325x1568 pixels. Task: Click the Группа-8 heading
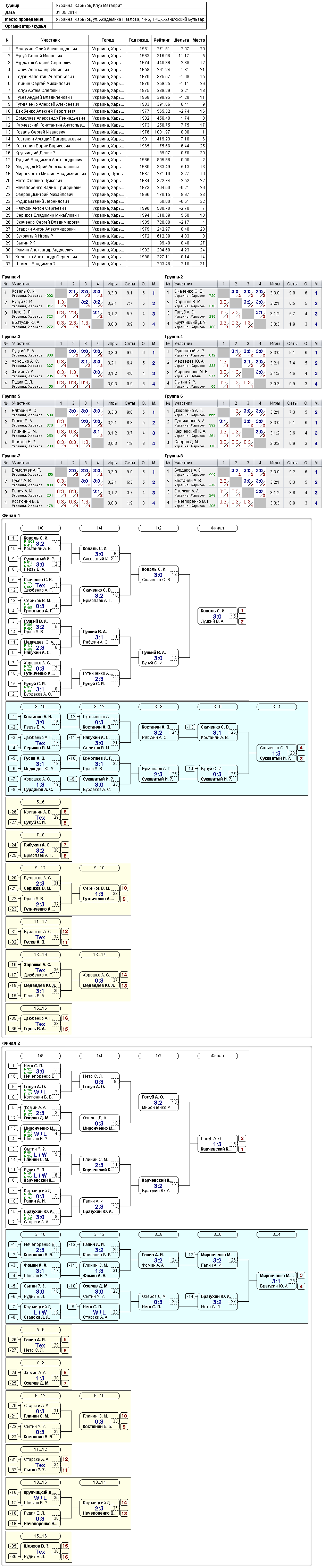point(174,456)
